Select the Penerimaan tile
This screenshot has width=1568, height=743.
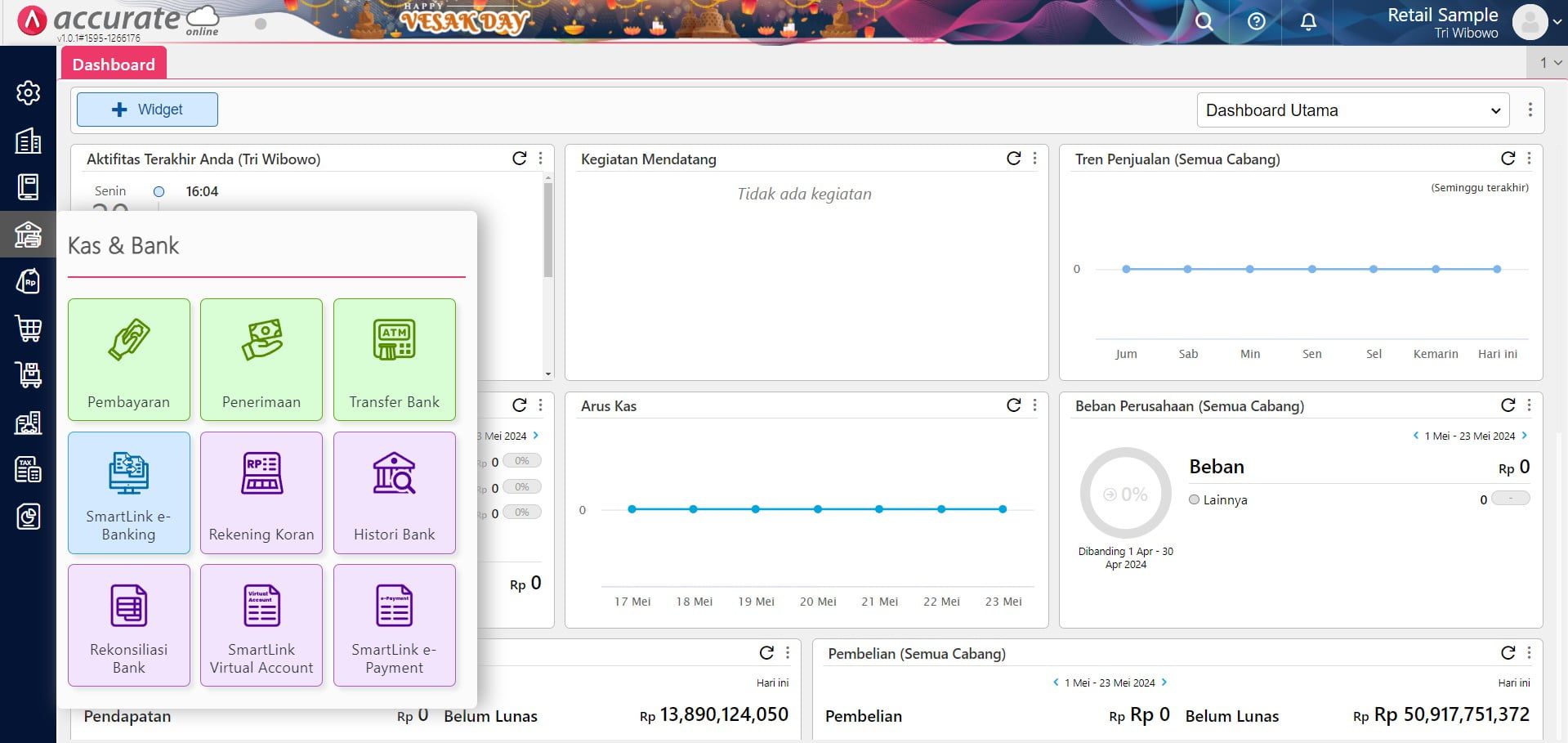[261, 360]
